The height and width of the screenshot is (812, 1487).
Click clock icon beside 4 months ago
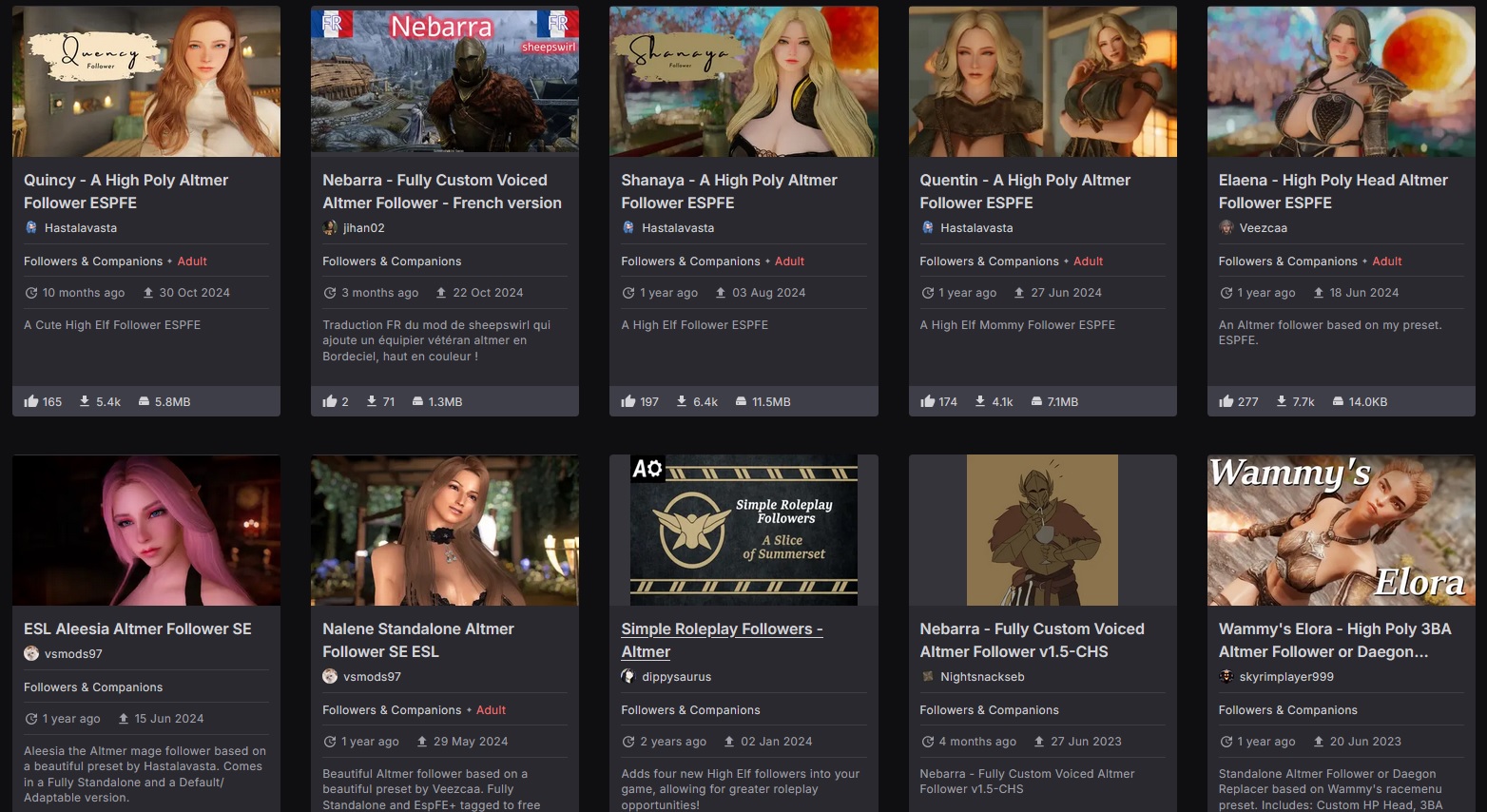[x=927, y=742]
